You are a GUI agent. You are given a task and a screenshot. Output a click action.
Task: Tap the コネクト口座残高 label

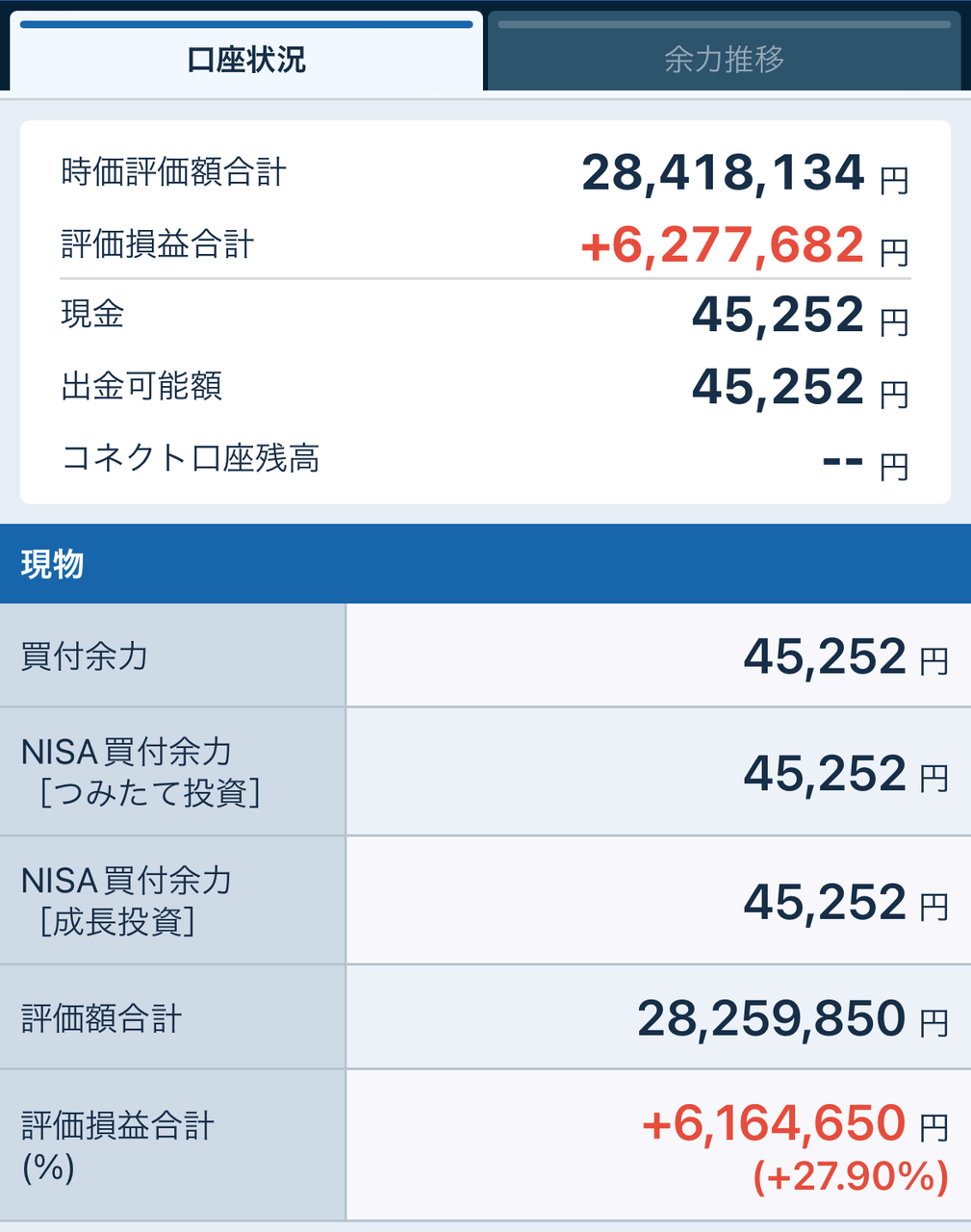(x=191, y=458)
